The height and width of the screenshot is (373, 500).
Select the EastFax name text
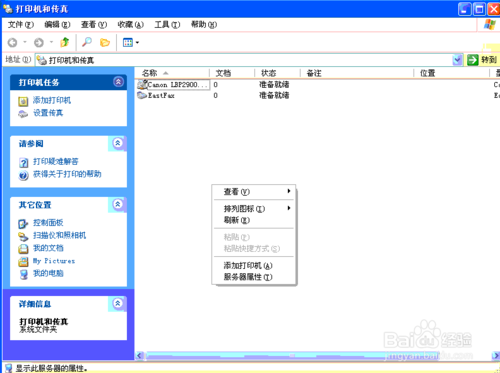(161, 96)
